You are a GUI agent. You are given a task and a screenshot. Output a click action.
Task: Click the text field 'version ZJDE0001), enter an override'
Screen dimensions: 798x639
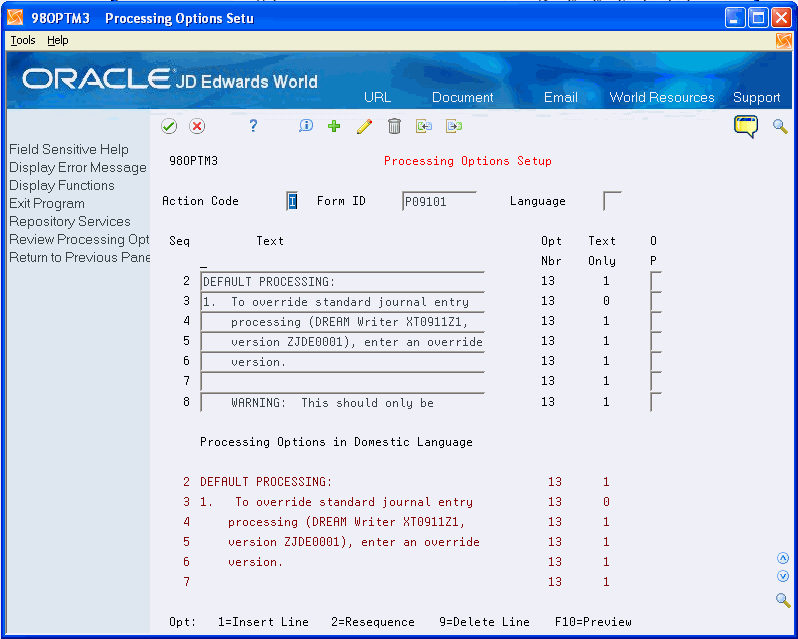[343, 341]
